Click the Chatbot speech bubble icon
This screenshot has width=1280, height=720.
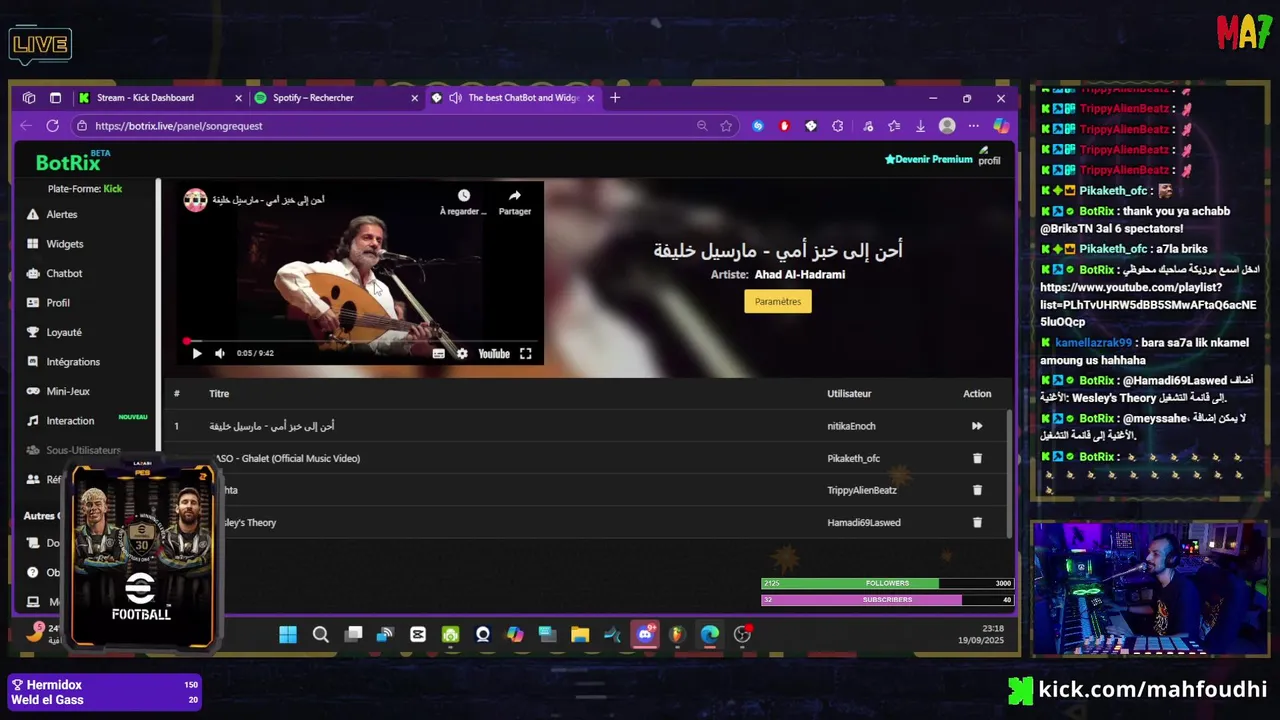(x=33, y=273)
